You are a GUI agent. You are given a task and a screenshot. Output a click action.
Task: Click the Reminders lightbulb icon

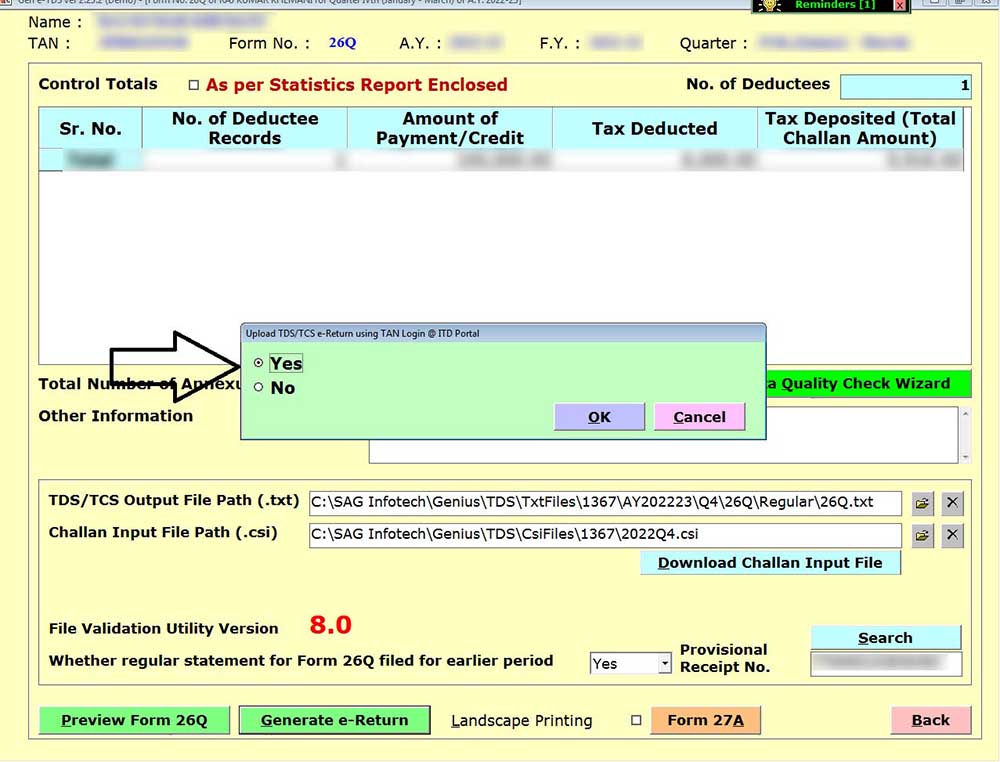[769, 6]
